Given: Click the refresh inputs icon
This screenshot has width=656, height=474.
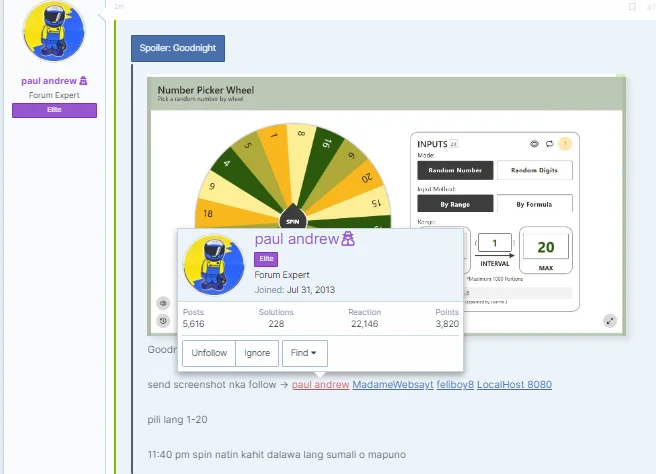Looking at the screenshot, I should (549, 144).
